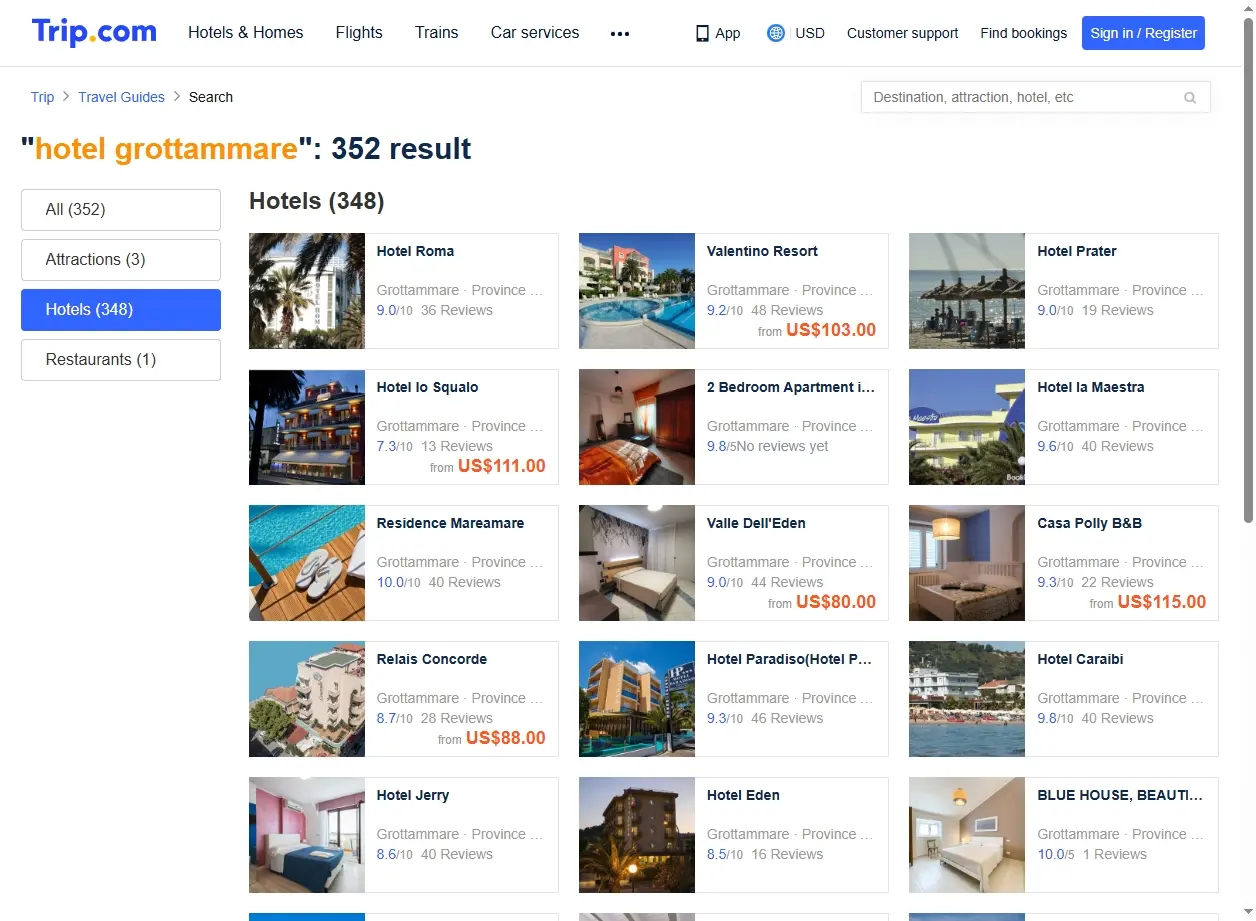Open Casa Polly B&B thumbnail
1256x921 pixels.
(x=967, y=563)
